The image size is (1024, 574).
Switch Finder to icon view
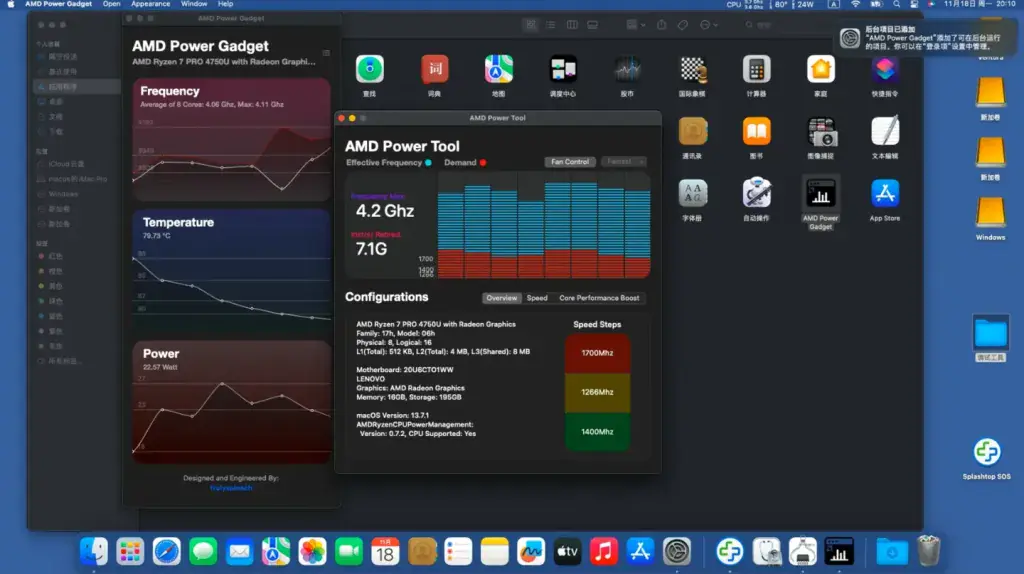(x=531, y=25)
